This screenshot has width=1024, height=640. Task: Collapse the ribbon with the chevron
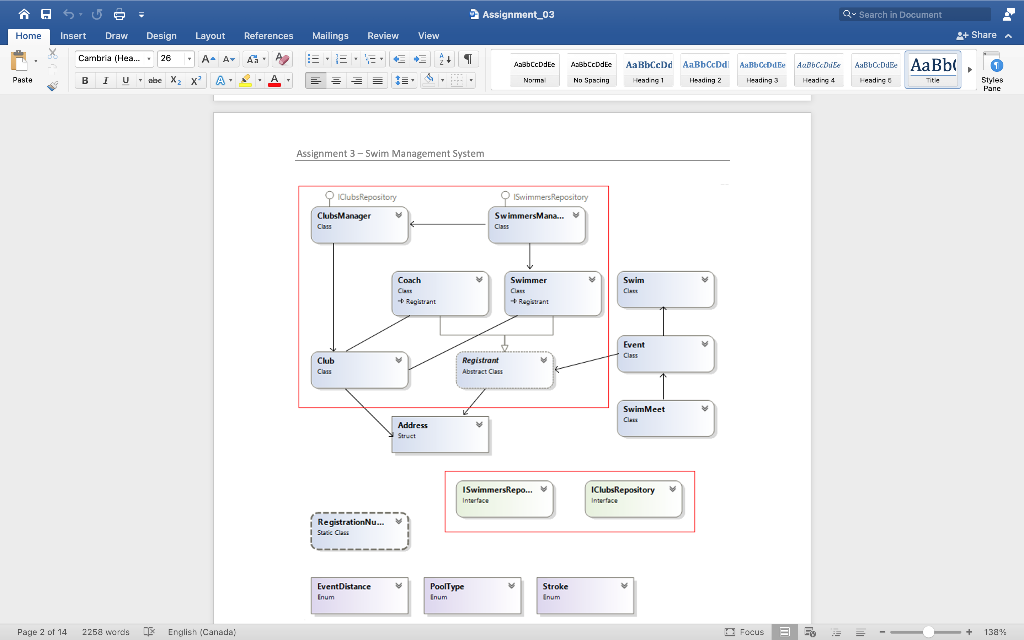(1008, 36)
